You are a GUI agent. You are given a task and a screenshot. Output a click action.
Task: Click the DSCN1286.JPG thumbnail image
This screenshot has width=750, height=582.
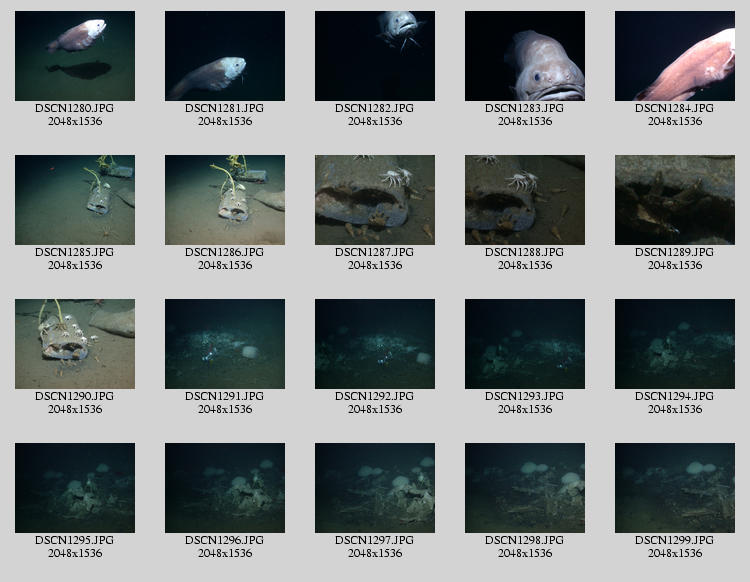pyautogui.click(x=225, y=200)
